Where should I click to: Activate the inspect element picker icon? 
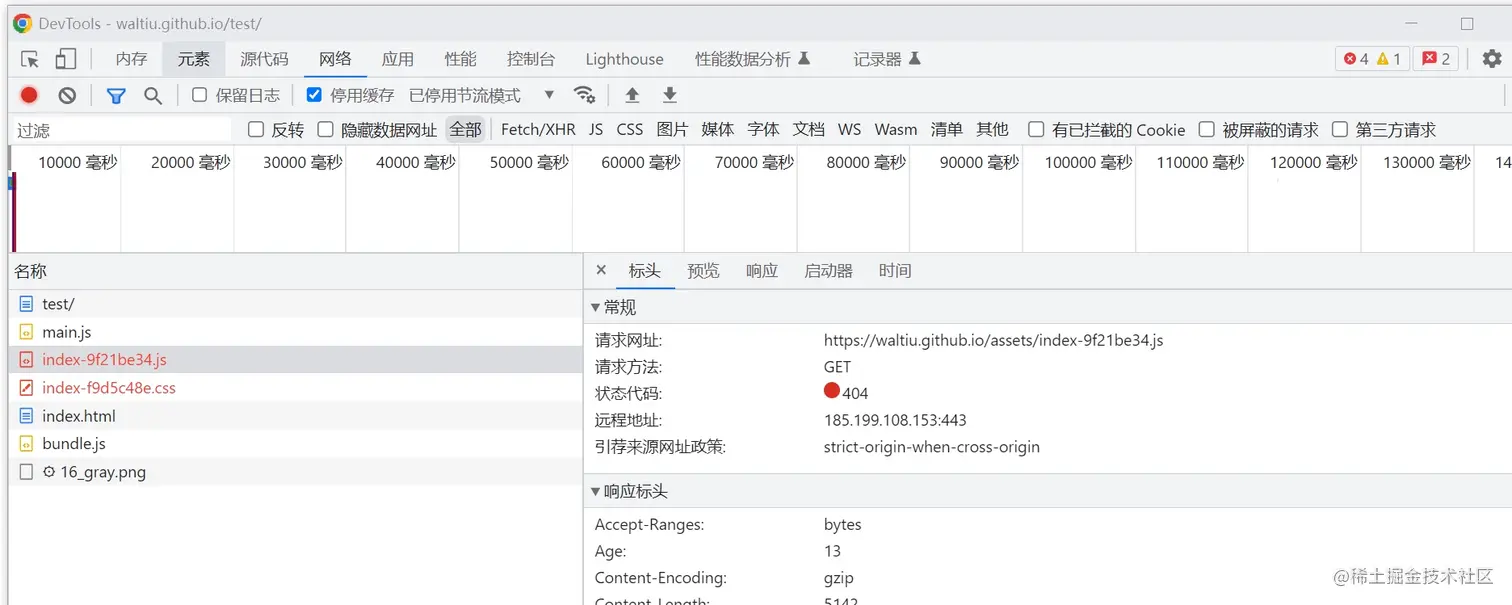tap(30, 59)
